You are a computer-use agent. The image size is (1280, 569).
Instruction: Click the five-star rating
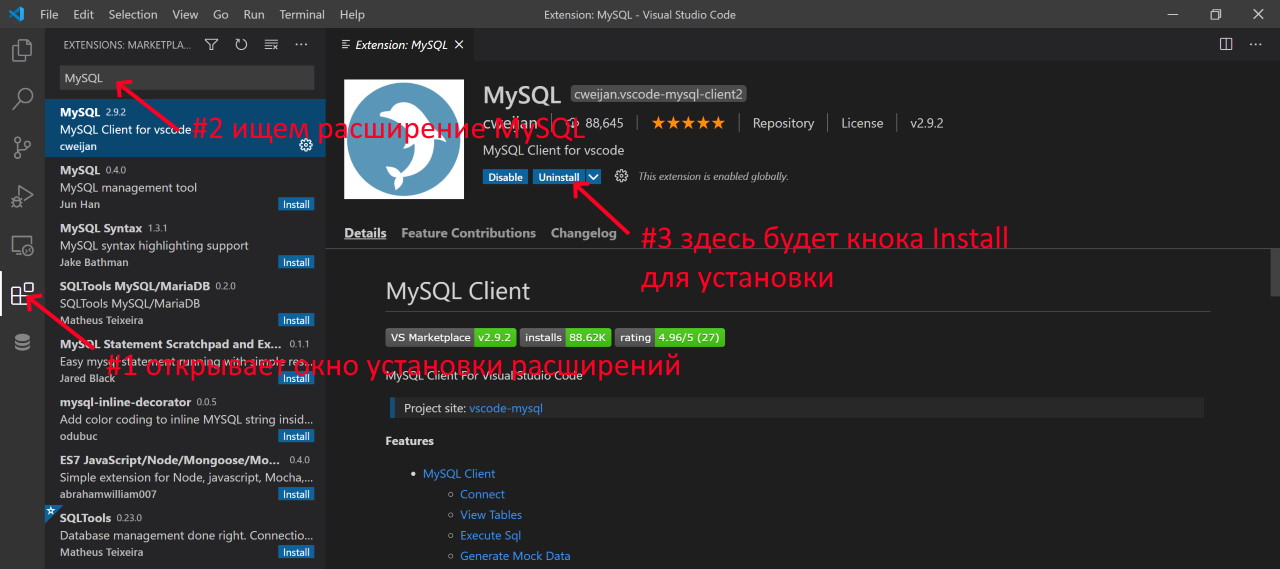point(688,123)
